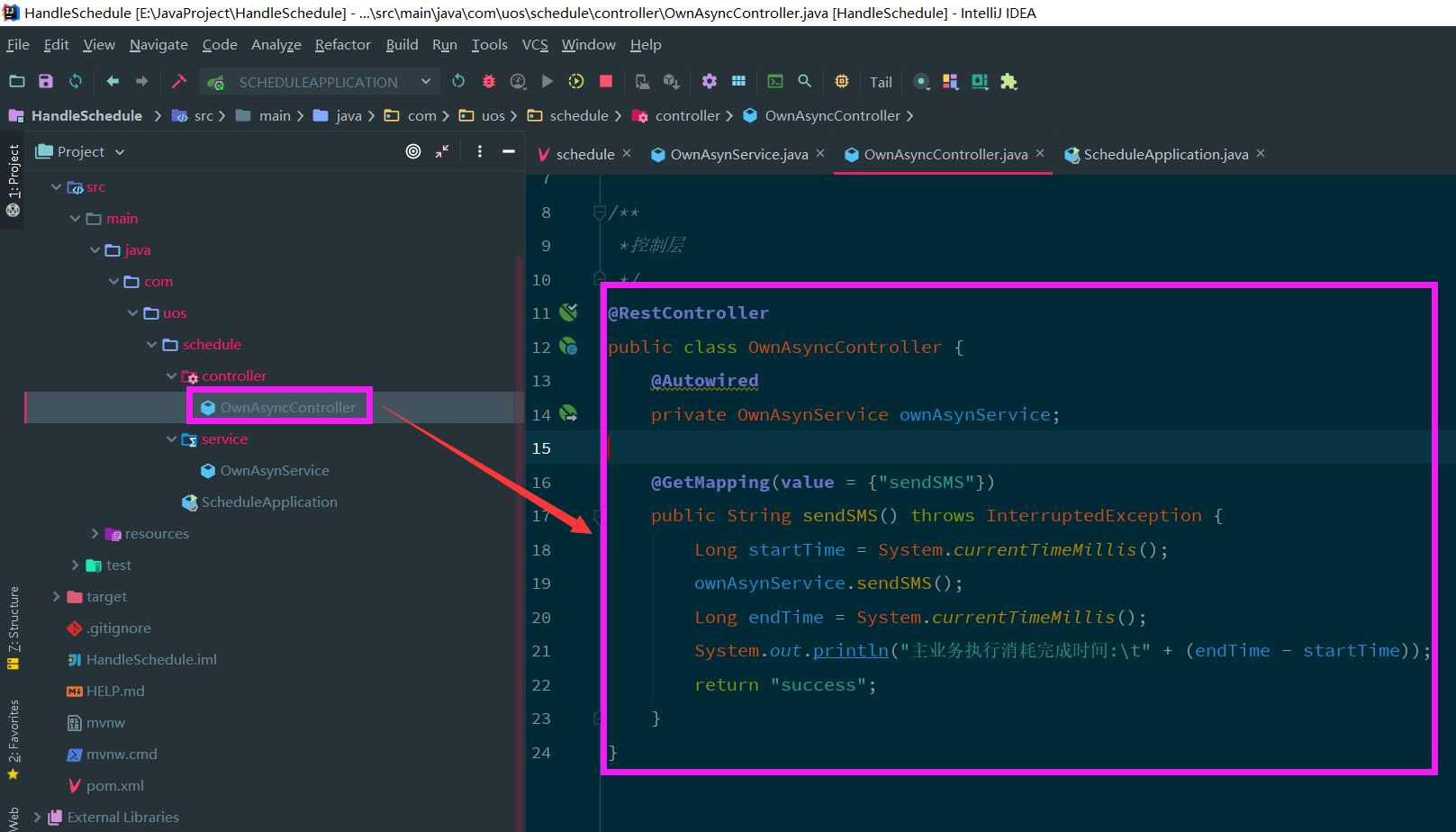The width and height of the screenshot is (1456, 832).
Task: Open the Terminal toolbar icon
Action: [775, 81]
